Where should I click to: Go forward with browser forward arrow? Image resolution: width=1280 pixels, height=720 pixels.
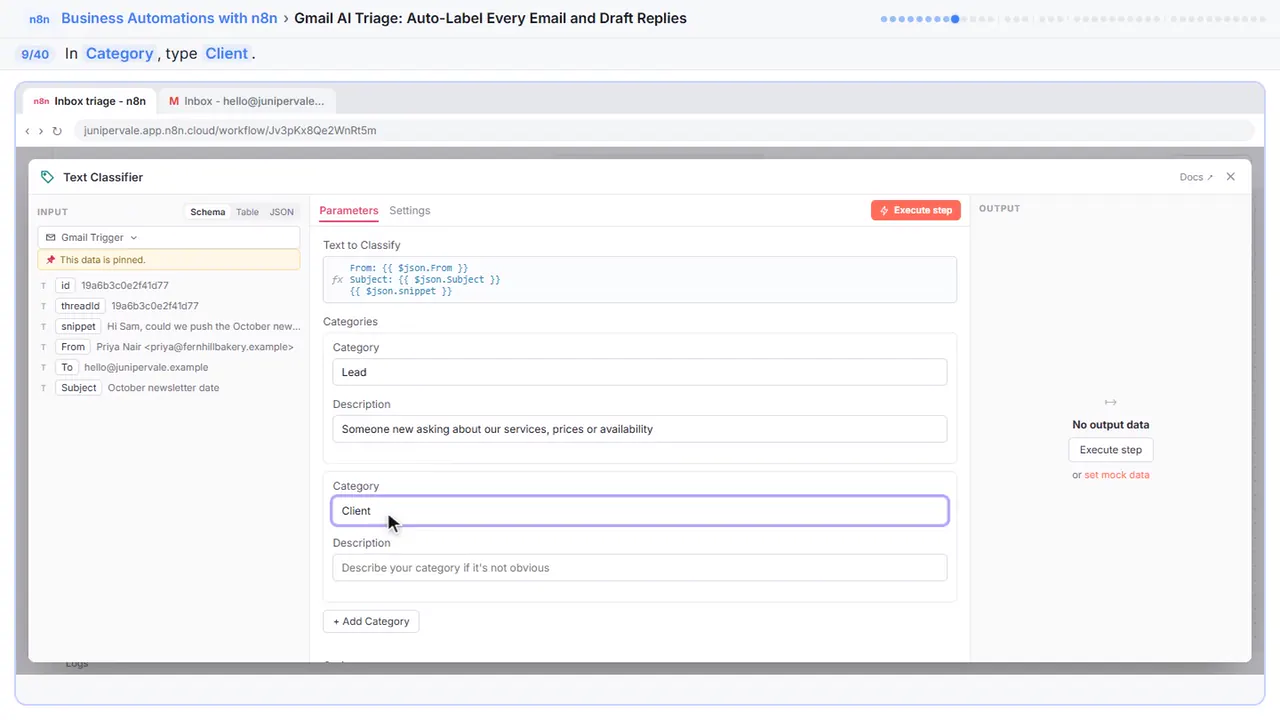pyautogui.click(x=41, y=131)
